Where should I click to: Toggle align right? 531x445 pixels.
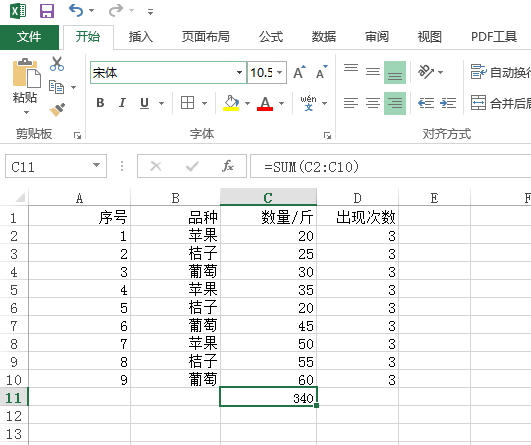click(395, 103)
